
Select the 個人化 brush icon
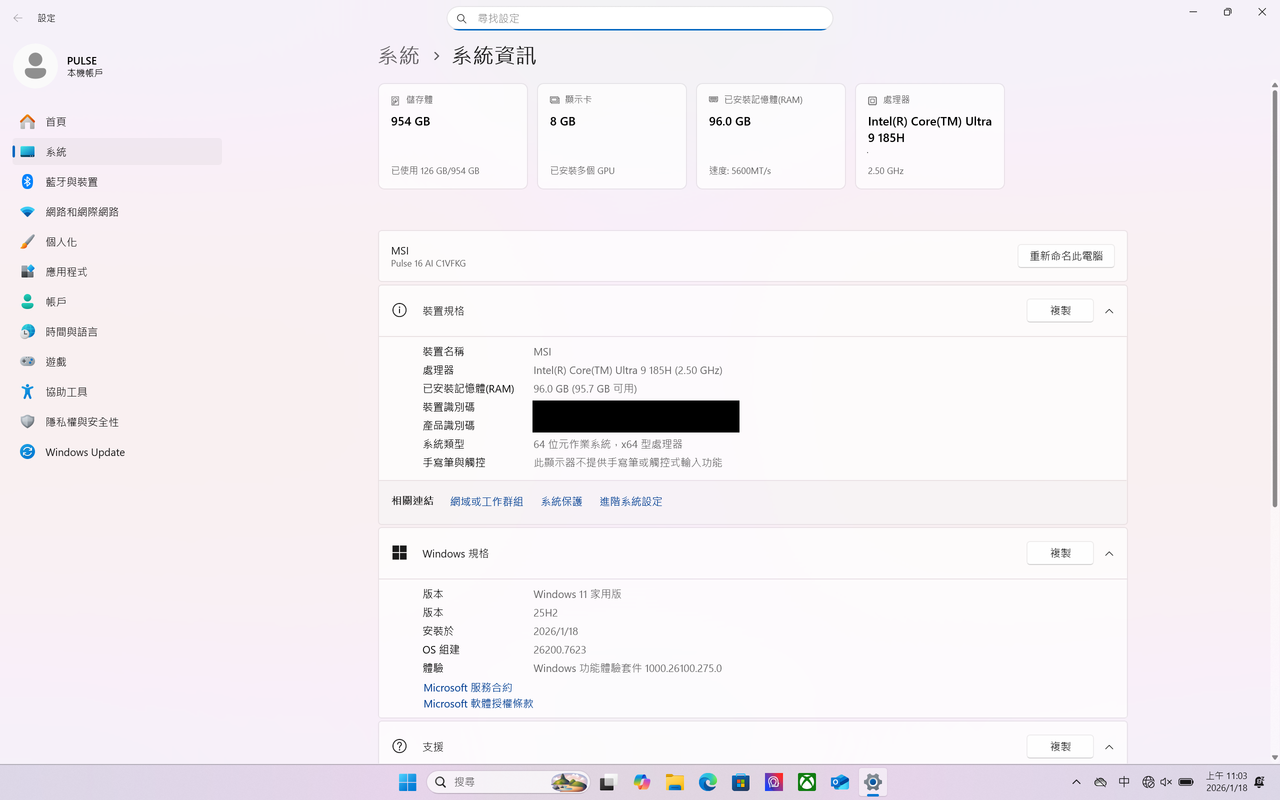[x=27, y=241]
